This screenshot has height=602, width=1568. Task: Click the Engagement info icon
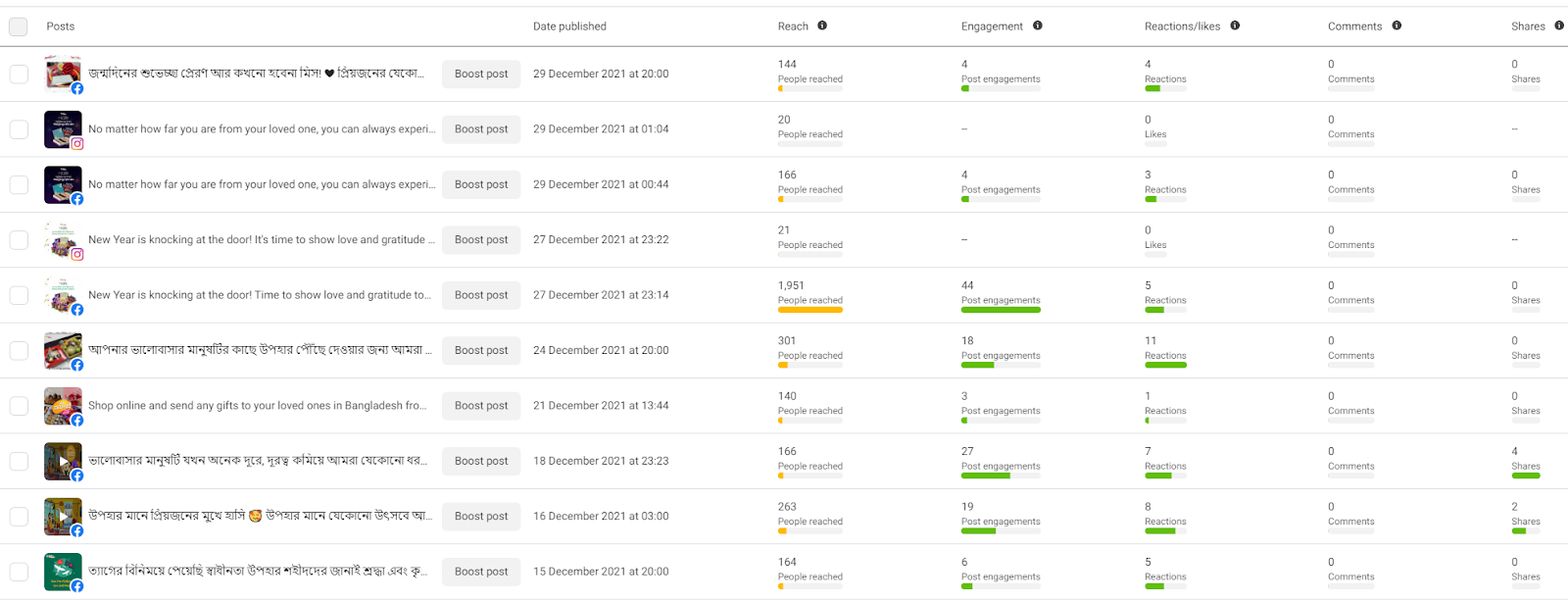click(1038, 25)
